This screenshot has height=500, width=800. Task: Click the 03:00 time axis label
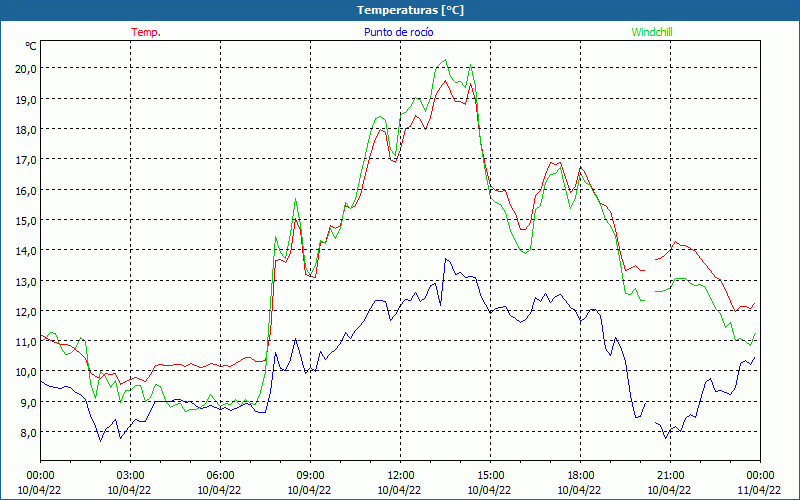(130, 476)
